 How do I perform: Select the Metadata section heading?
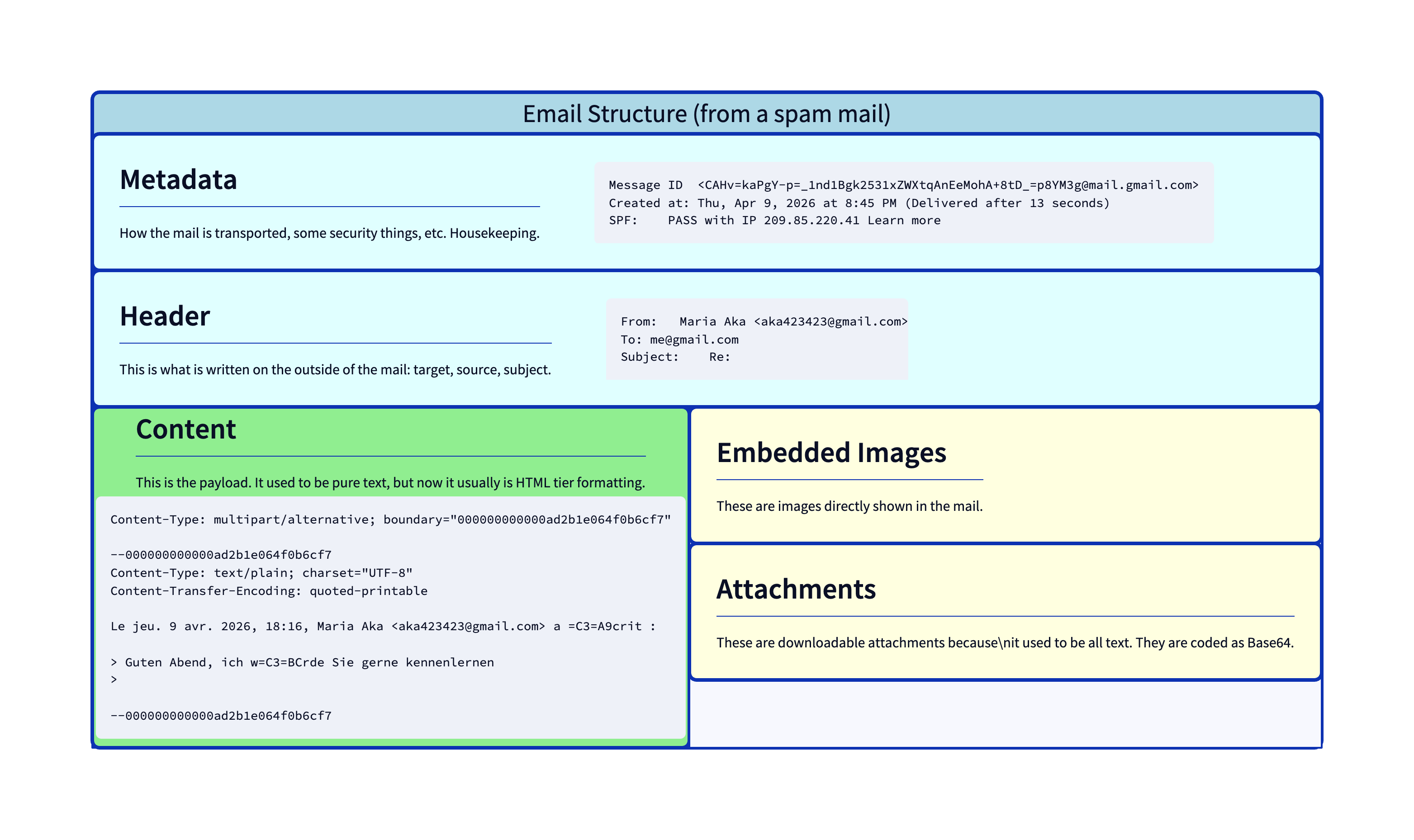pos(178,180)
